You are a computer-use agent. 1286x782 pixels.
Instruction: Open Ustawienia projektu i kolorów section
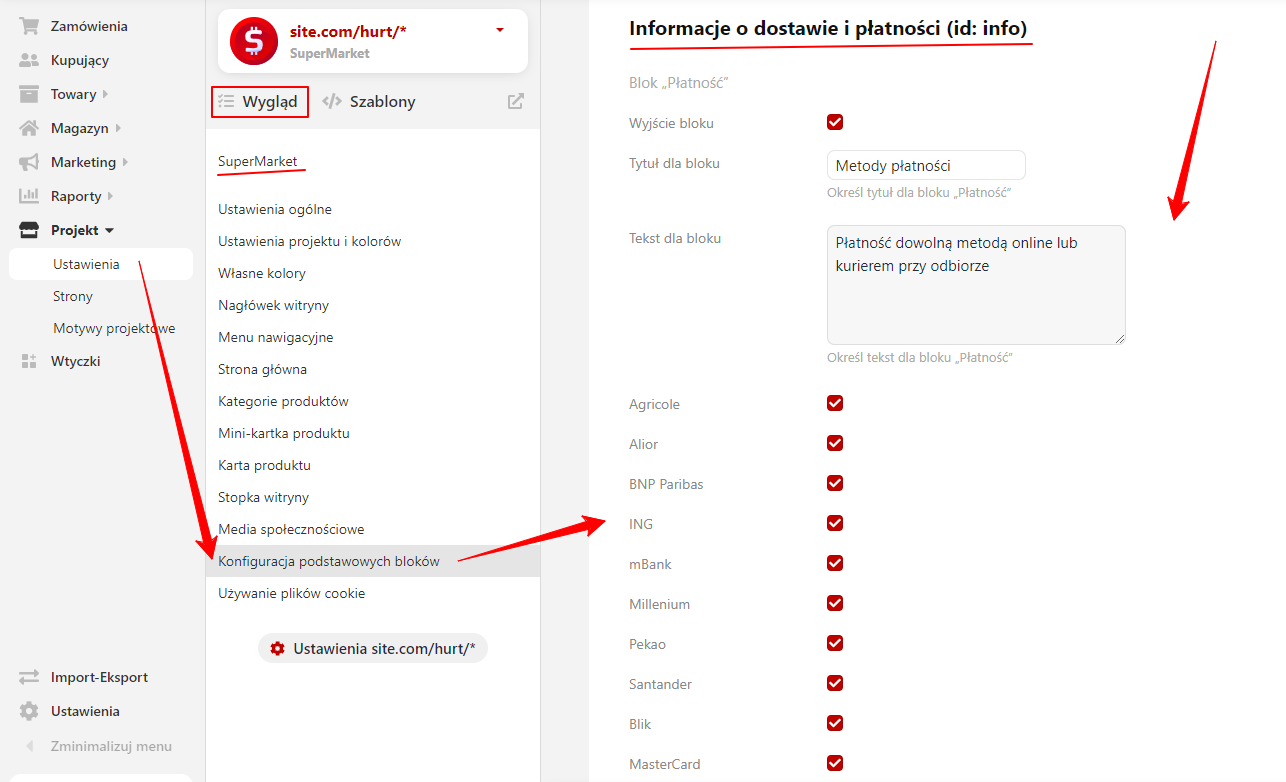(x=310, y=241)
